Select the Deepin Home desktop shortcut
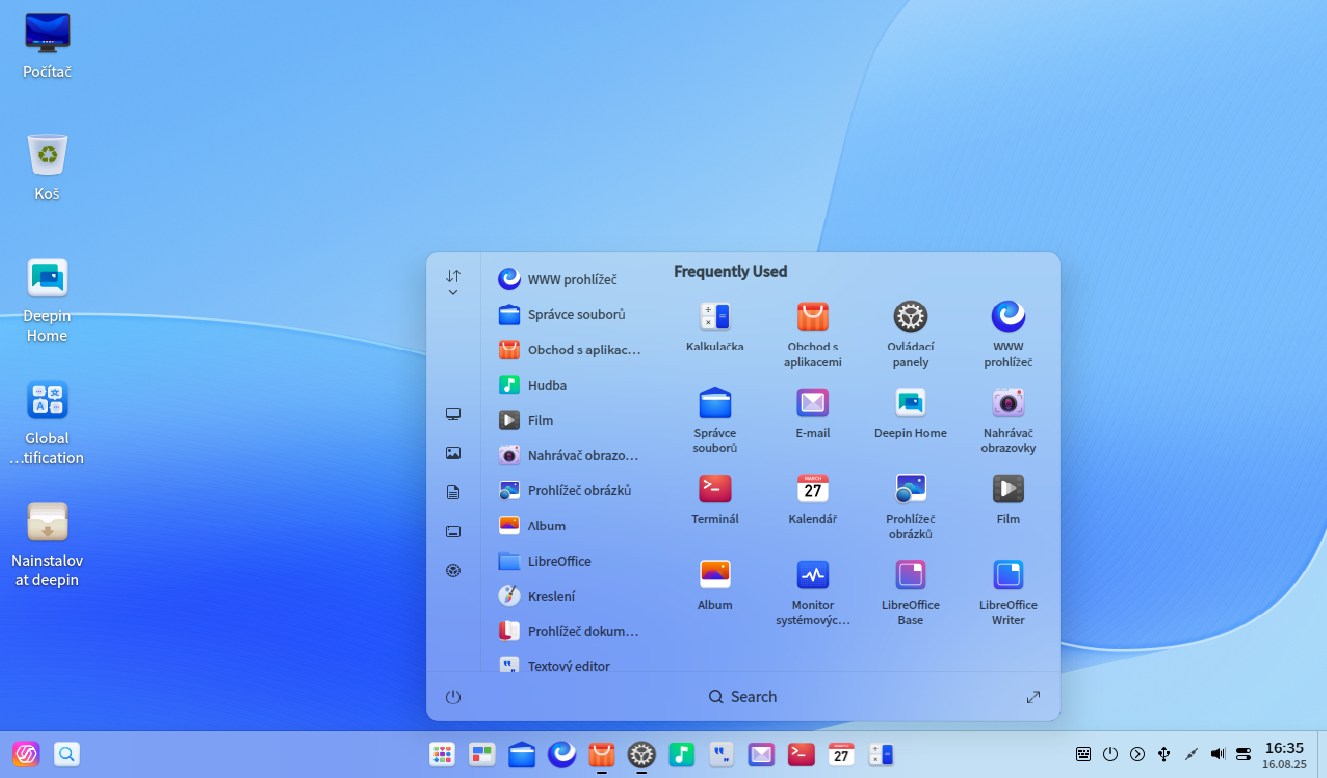 47,300
